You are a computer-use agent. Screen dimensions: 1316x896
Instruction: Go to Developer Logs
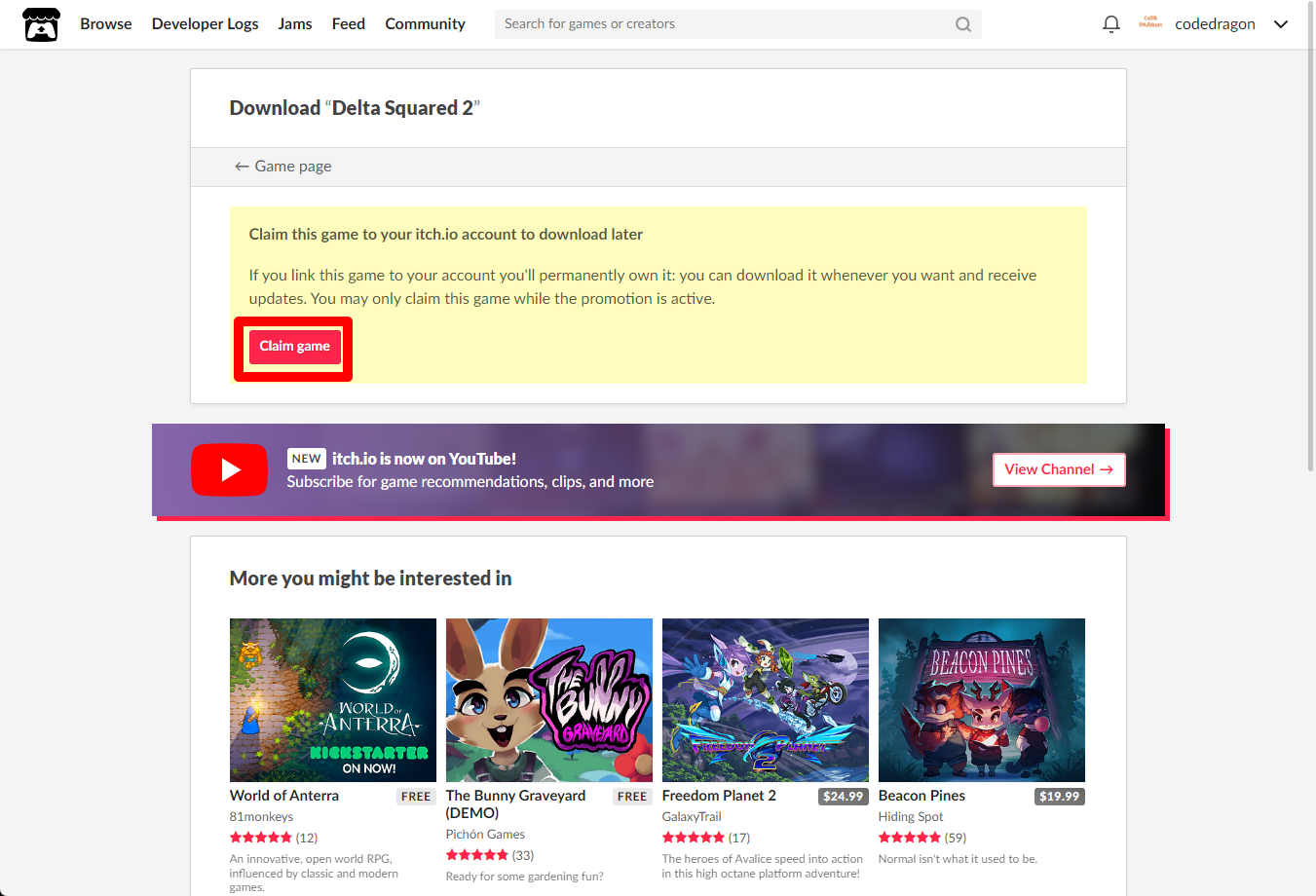[205, 23]
